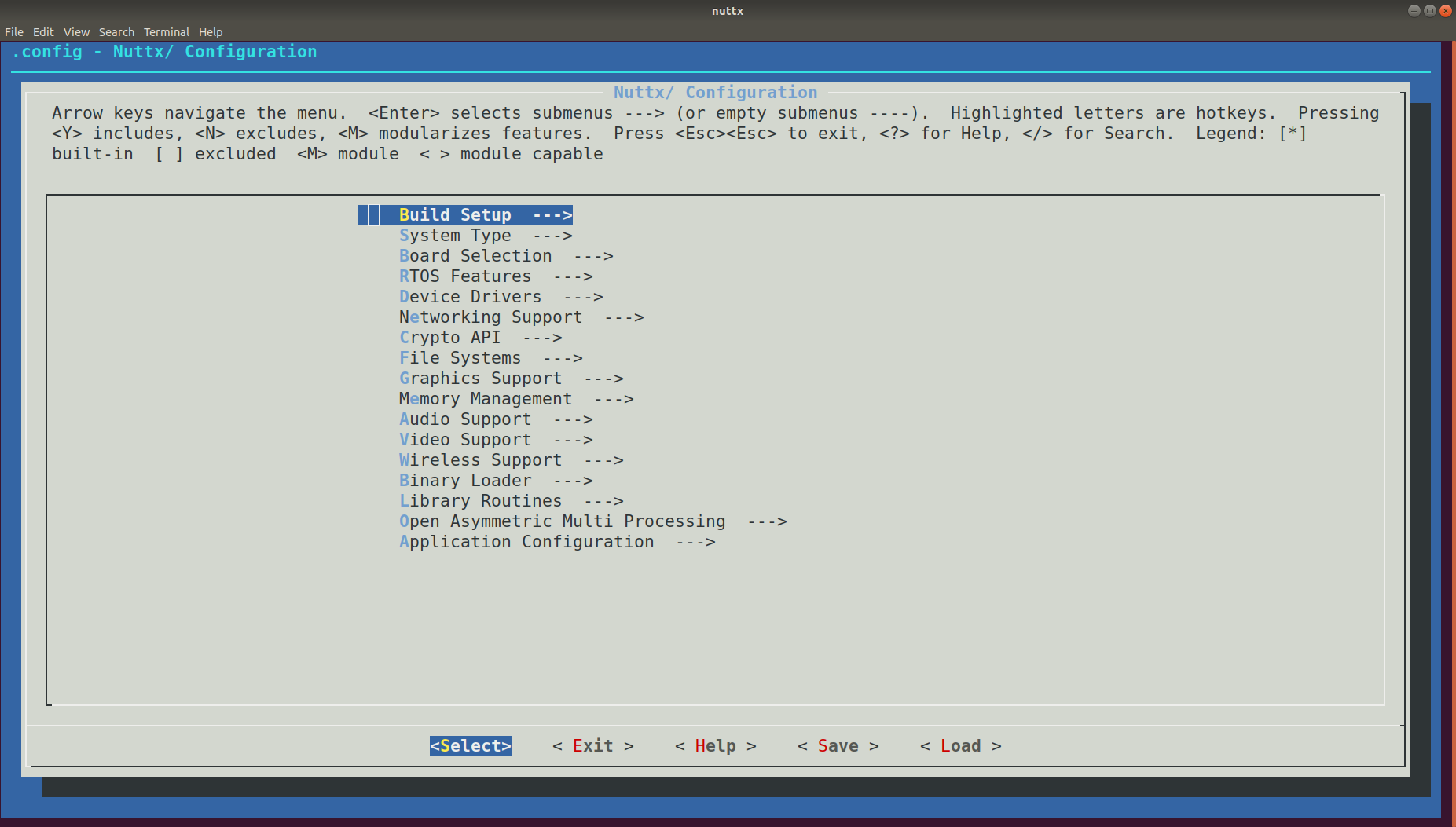Select the RTOS Features entry
The height and width of the screenshot is (827, 1456).
point(495,276)
